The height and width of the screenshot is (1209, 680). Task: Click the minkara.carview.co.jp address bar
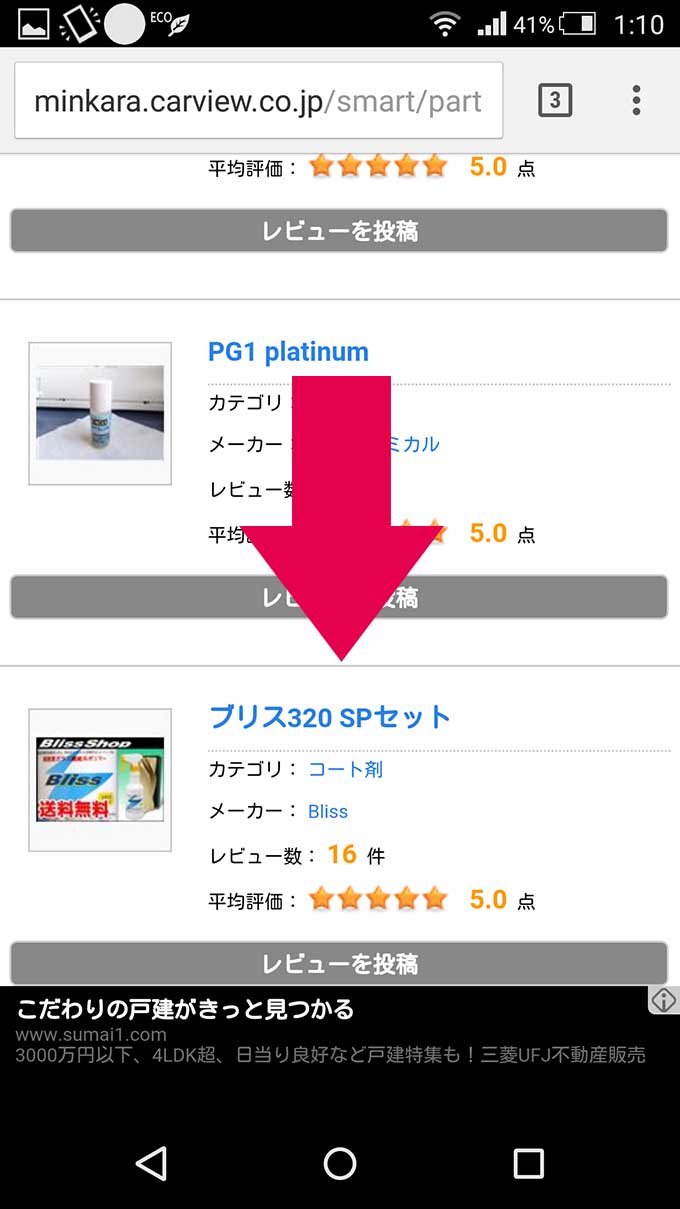tap(258, 101)
